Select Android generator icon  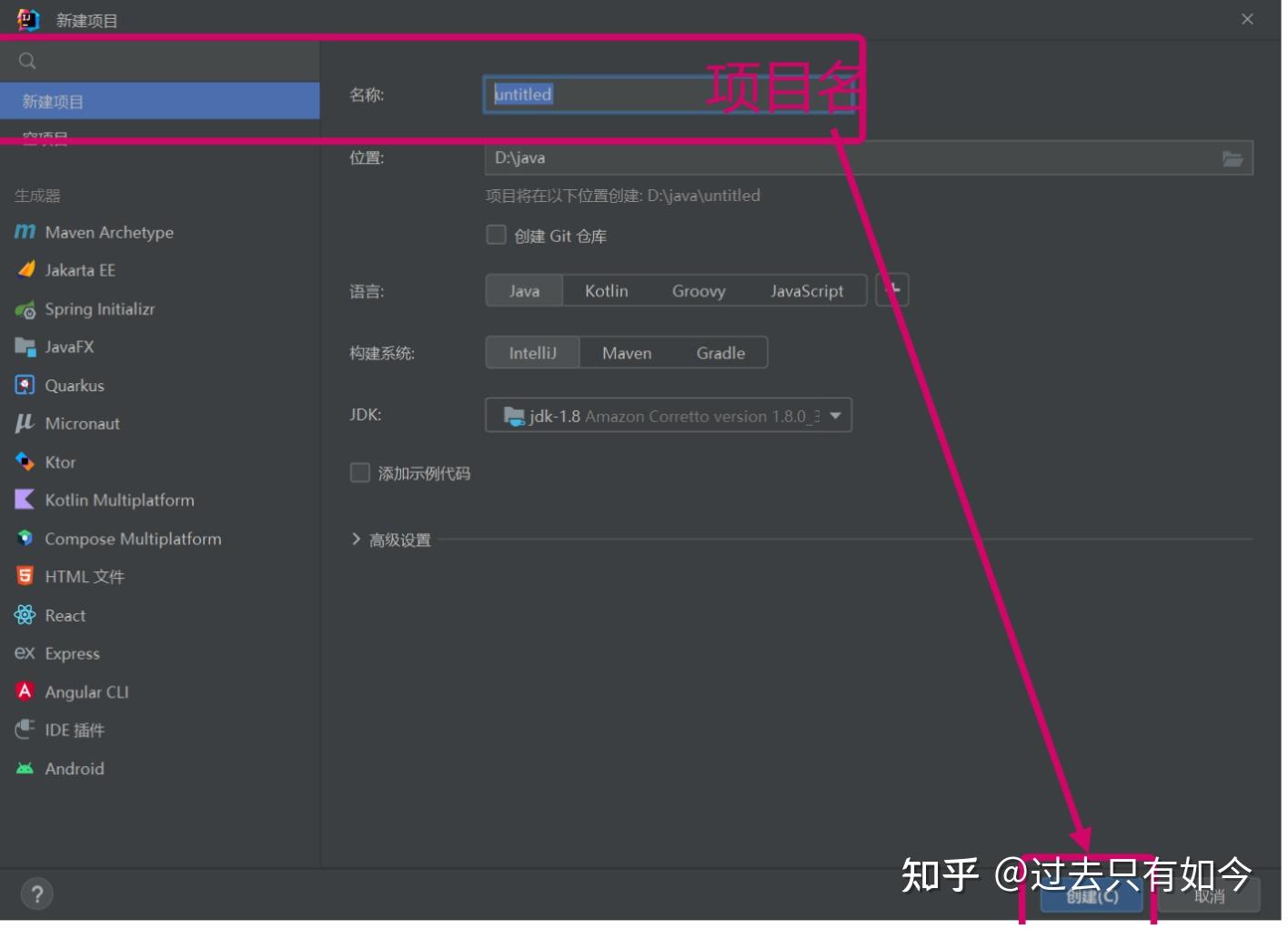(25, 768)
